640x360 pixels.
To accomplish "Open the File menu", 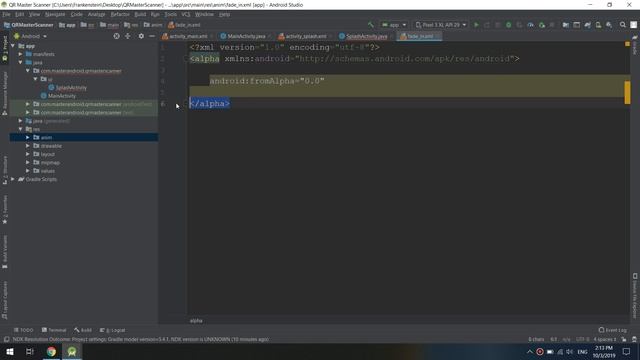I will click(x=7, y=14).
